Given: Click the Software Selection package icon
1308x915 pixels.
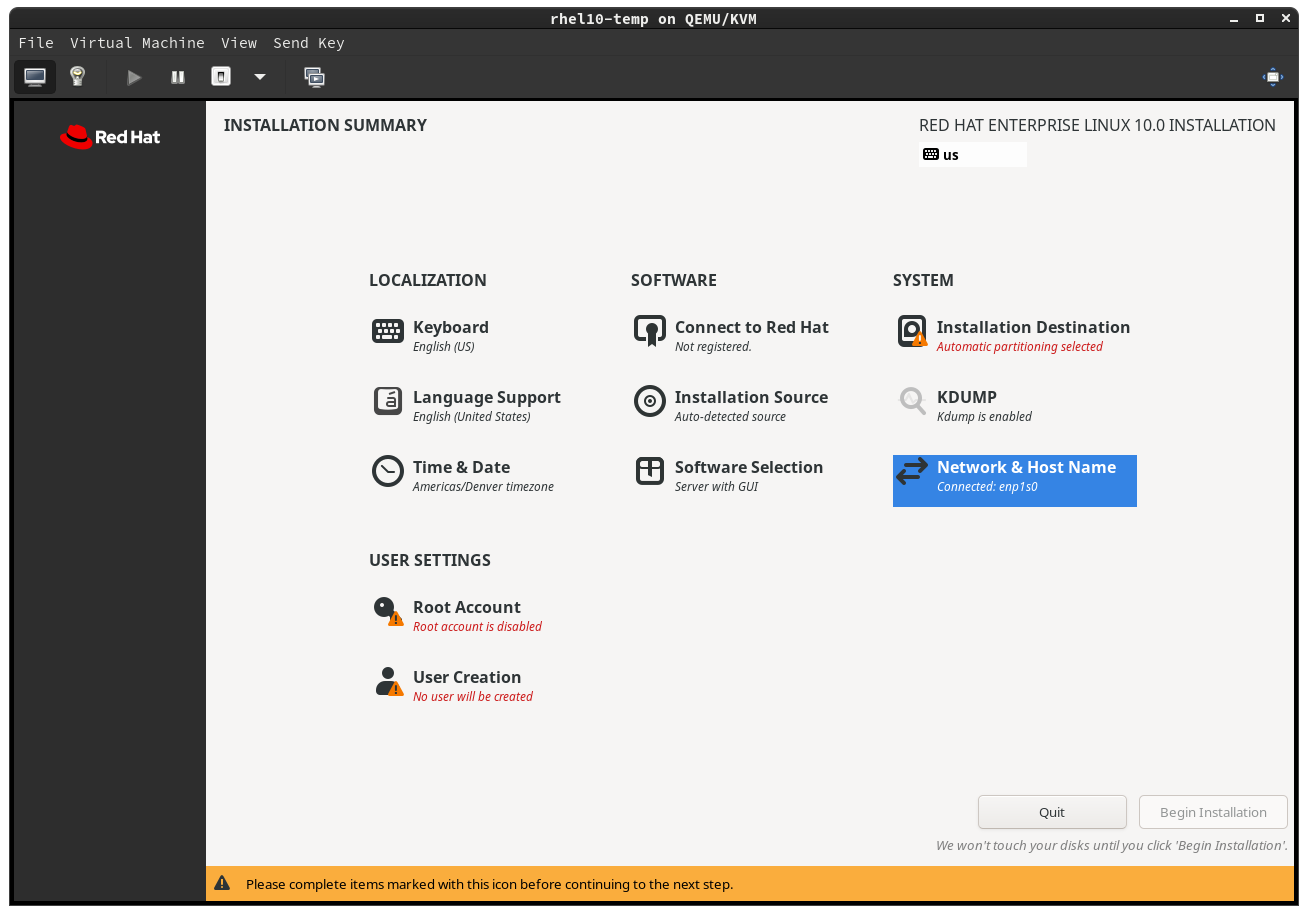Looking at the screenshot, I should point(650,471).
